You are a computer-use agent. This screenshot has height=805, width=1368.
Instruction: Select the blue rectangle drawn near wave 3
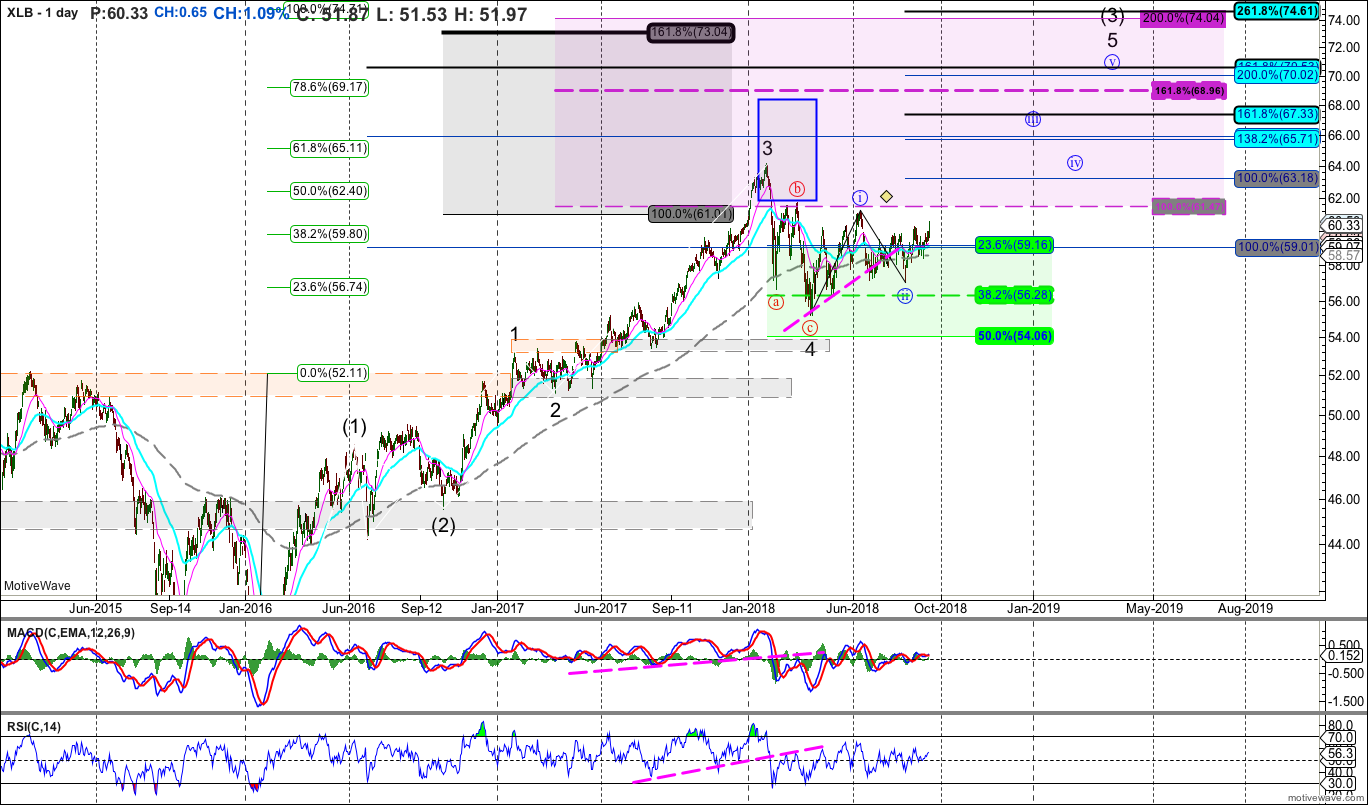tap(788, 150)
